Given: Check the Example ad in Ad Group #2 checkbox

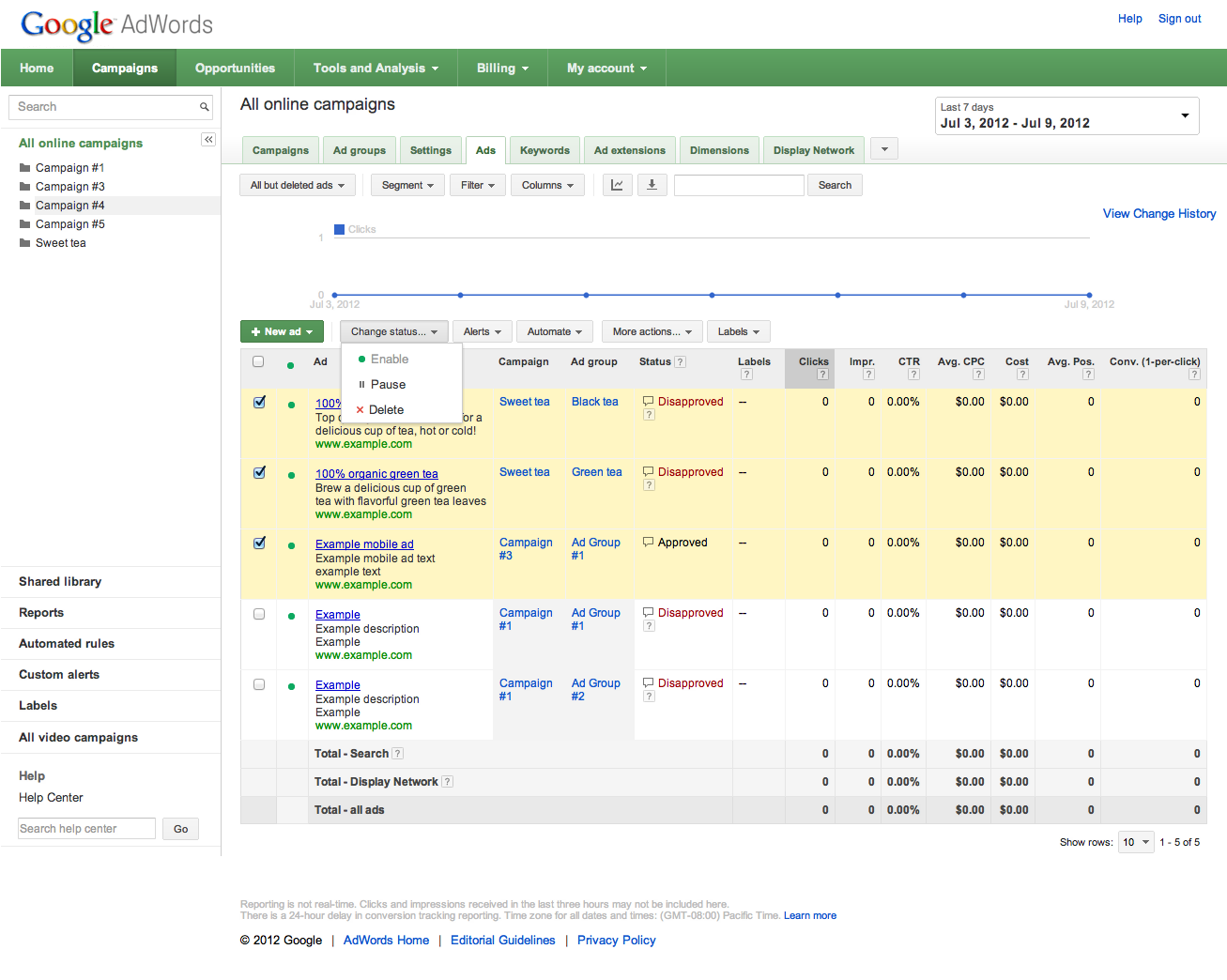Looking at the screenshot, I should [x=259, y=684].
